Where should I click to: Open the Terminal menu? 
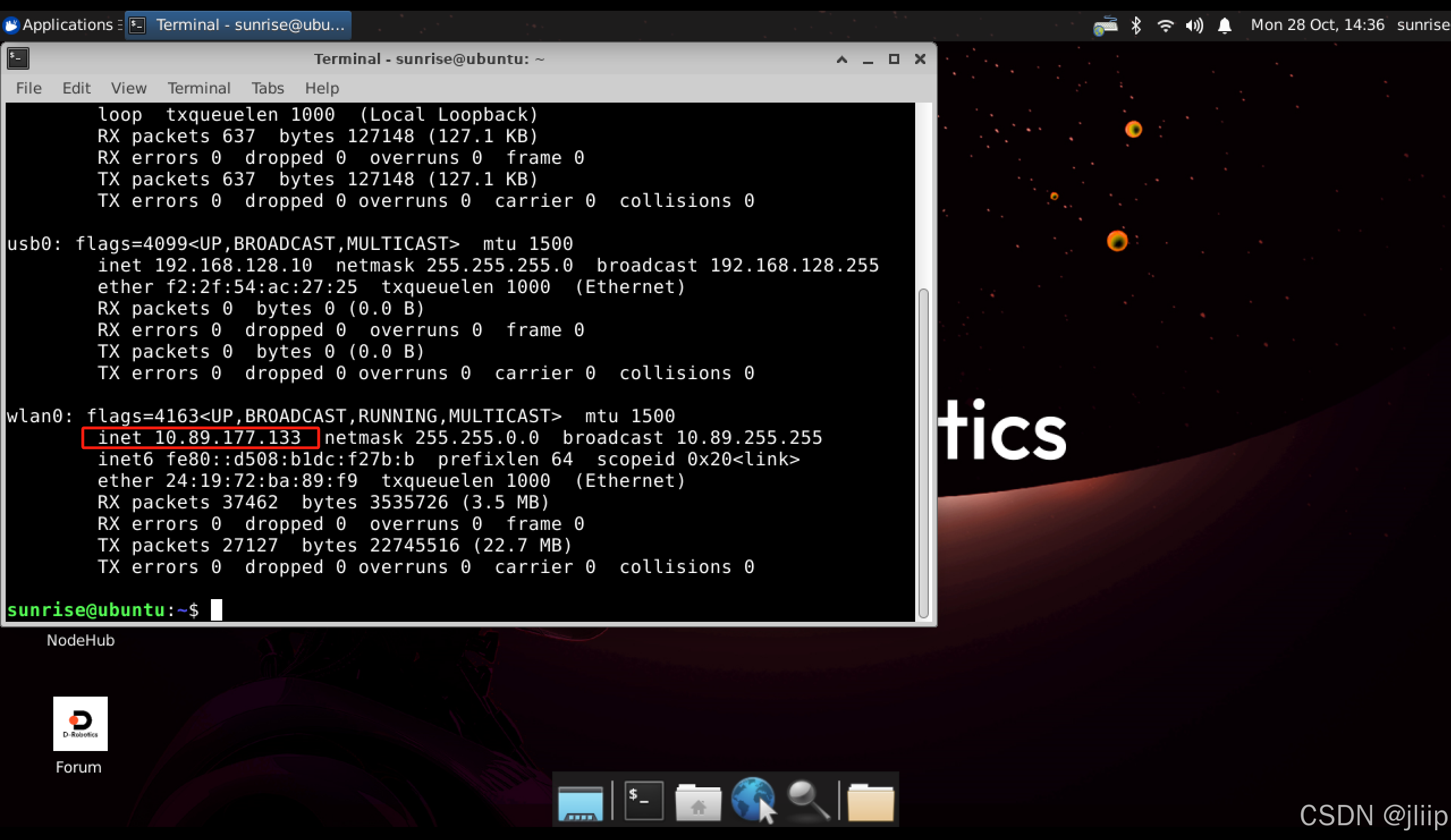[198, 88]
